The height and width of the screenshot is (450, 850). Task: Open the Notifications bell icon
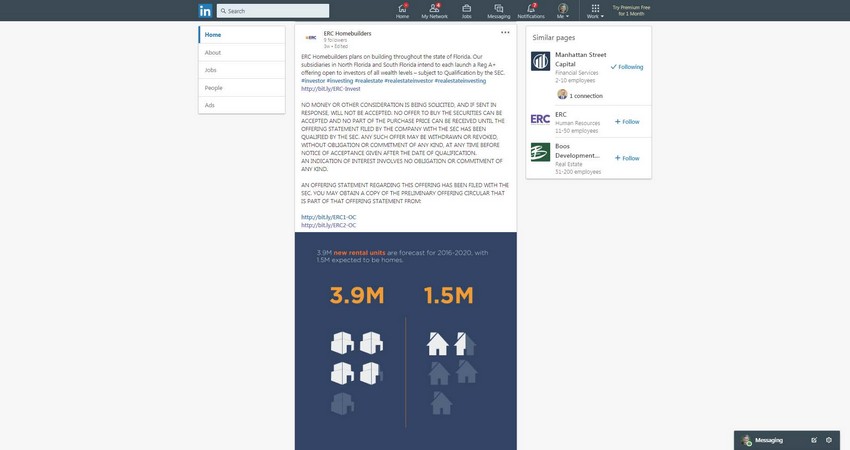coord(531,11)
